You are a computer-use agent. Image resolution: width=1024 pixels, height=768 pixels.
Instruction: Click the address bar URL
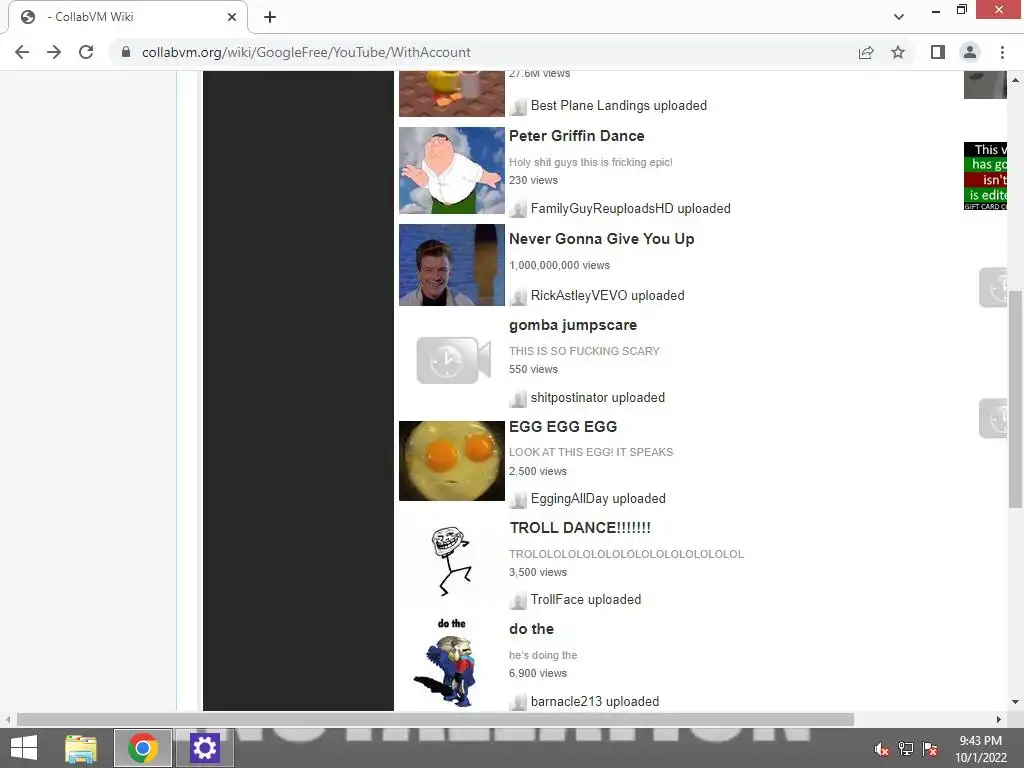pyautogui.click(x=306, y=52)
